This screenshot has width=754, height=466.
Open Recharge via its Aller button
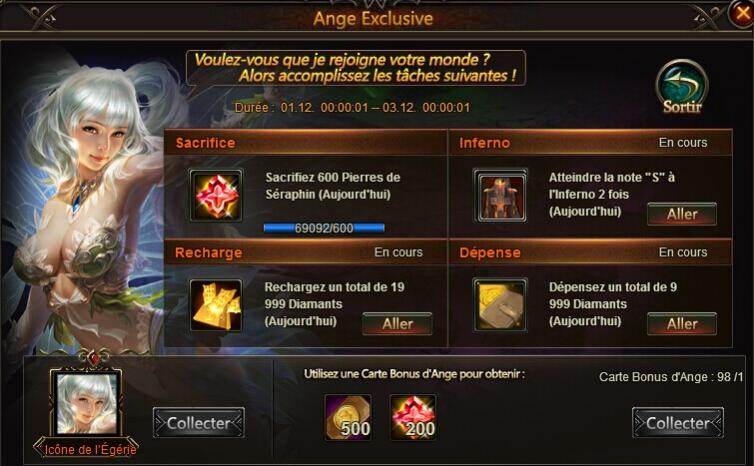click(397, 324)
